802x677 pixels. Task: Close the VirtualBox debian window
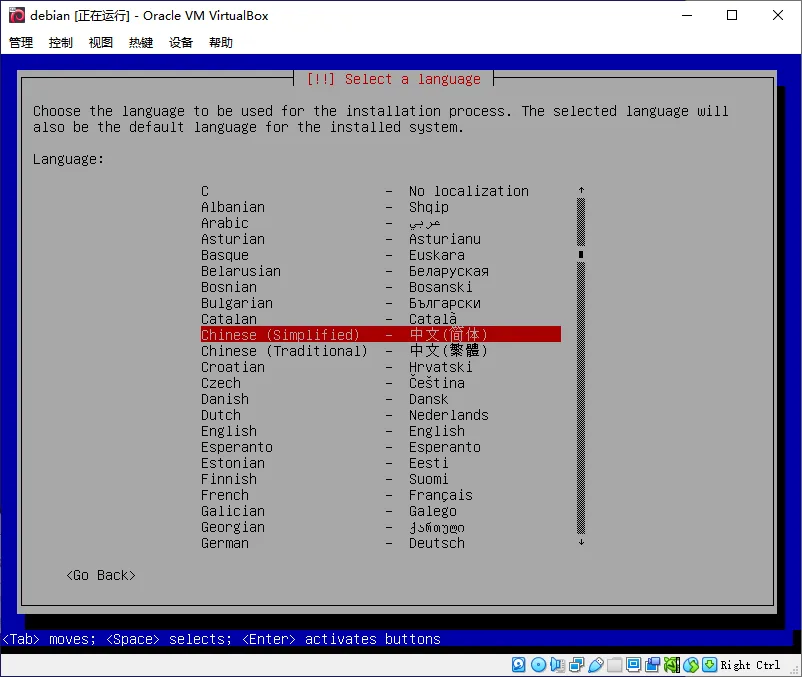click(x=777, y=15)
